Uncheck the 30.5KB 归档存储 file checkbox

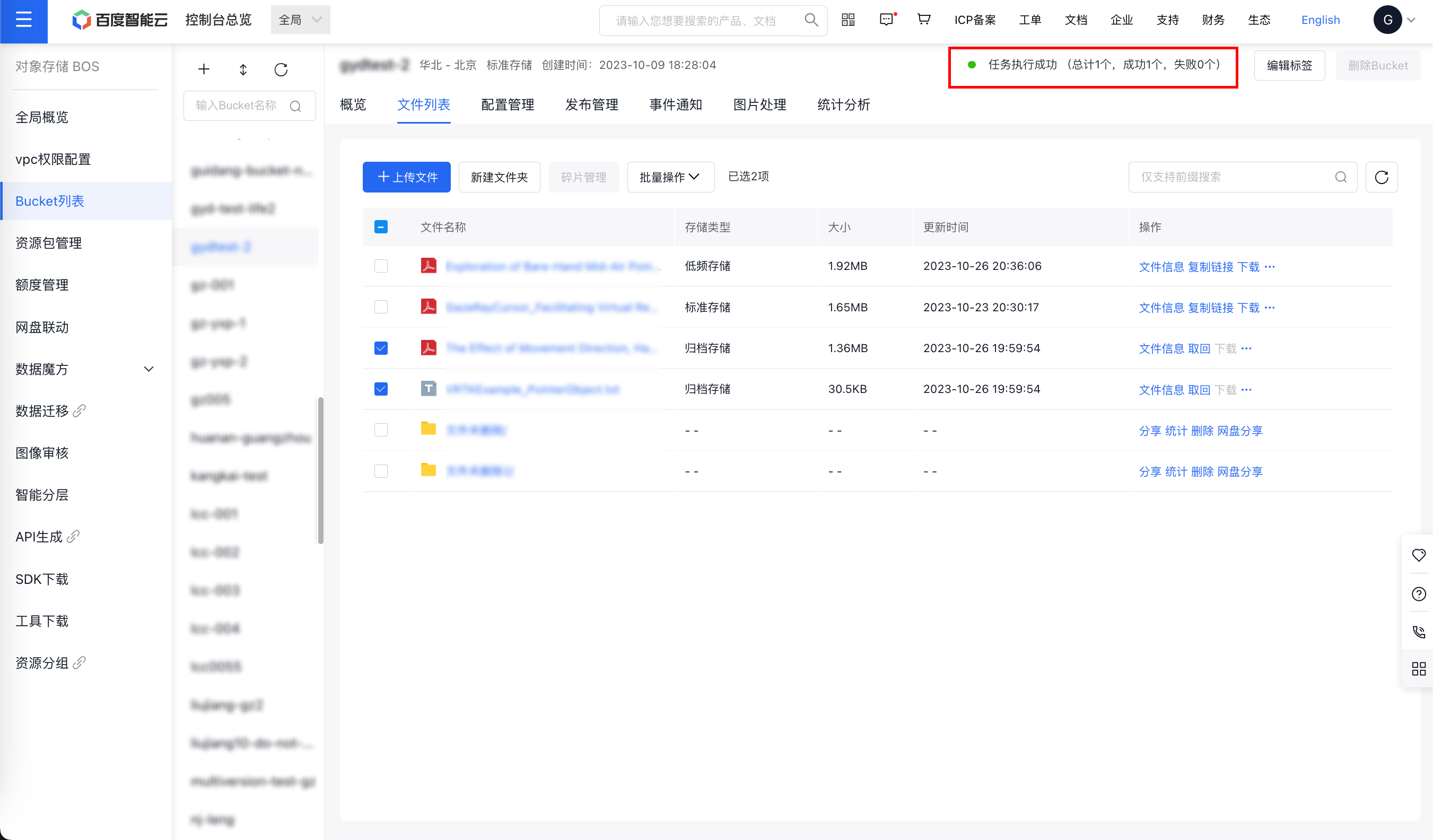tap(381, 388)
